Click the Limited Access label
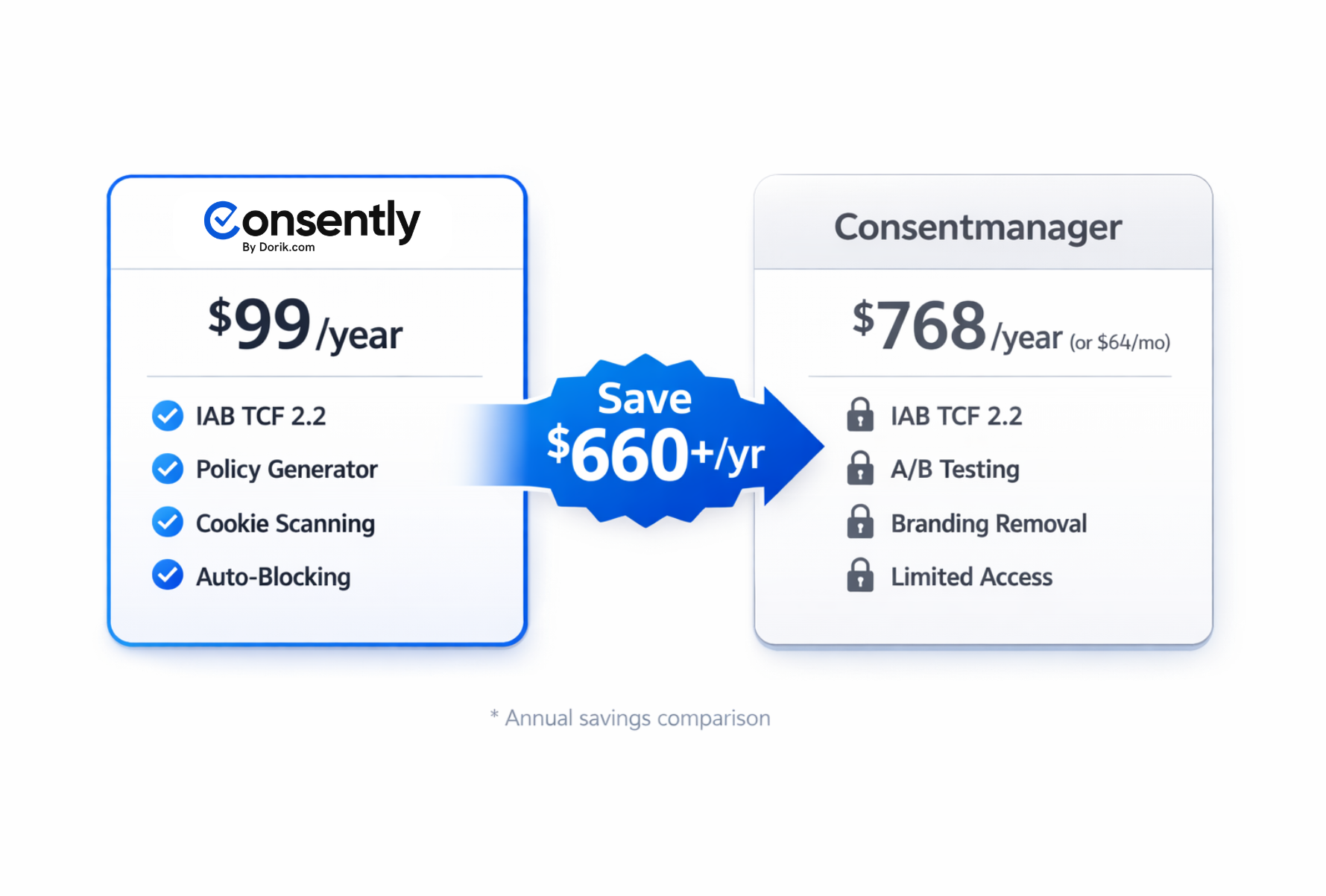 tap(971, 577)
